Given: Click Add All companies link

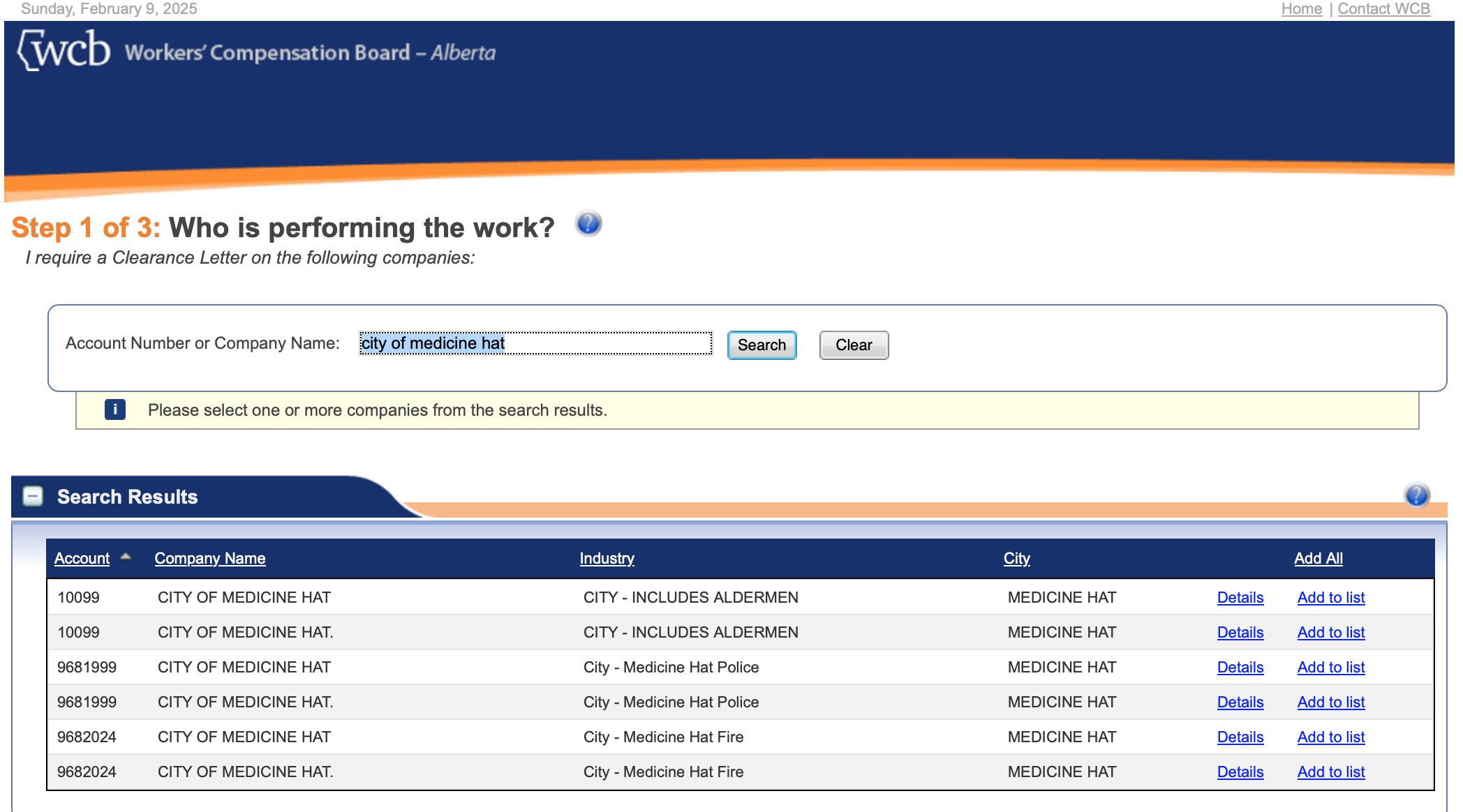Looking at the screenshot, I should (1318, 558).
